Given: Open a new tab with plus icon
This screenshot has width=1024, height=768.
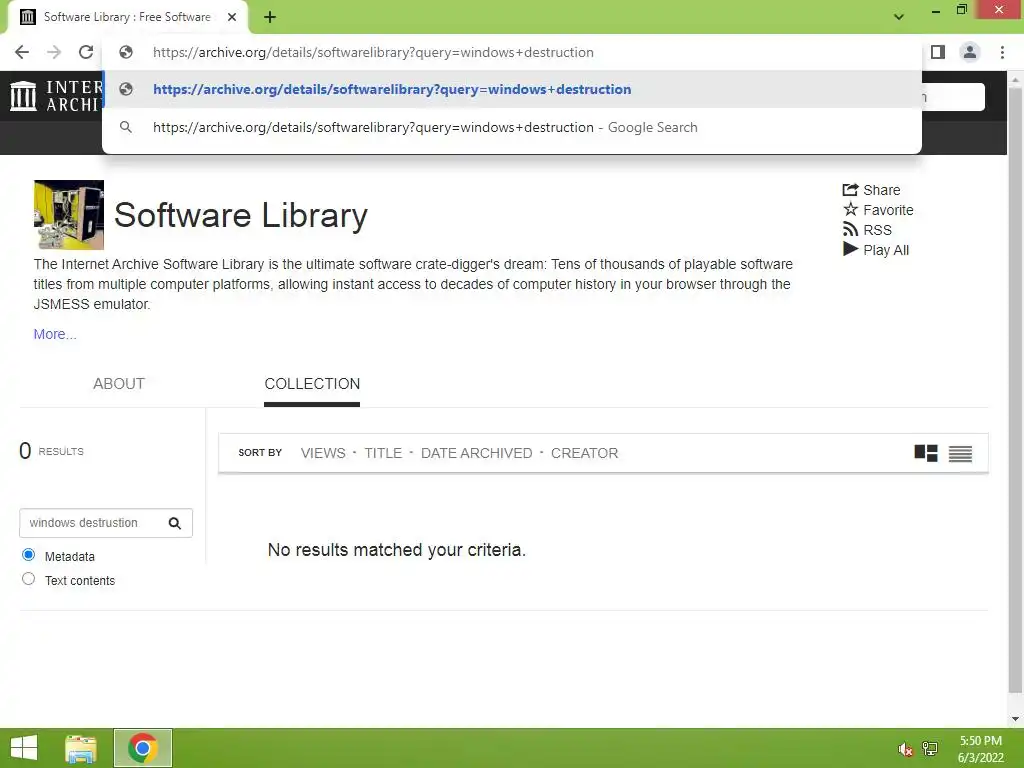Looking at the screenshot, I should tap(270, 18).
